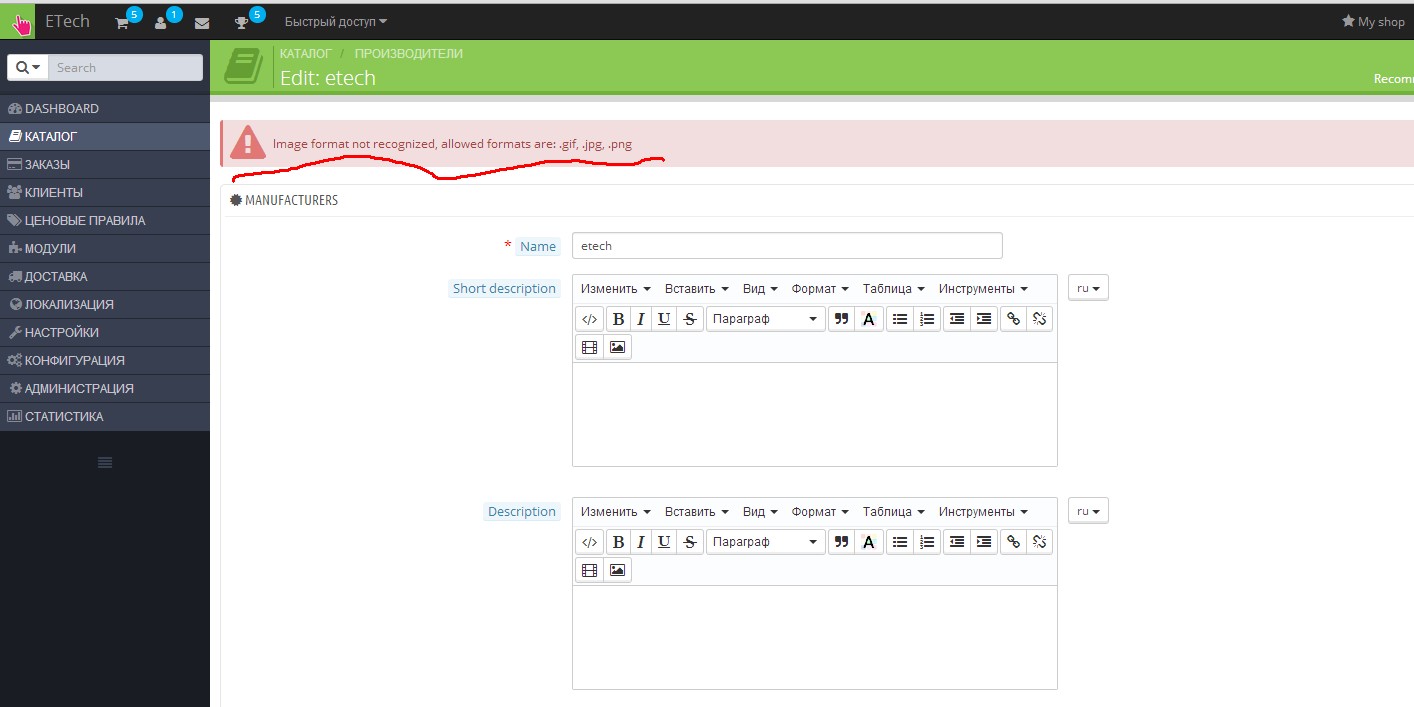The height and width of the screenshot is (707, 1414).
Task: Open Инструменты menu in Description editor
Action: tap(984, 512)
